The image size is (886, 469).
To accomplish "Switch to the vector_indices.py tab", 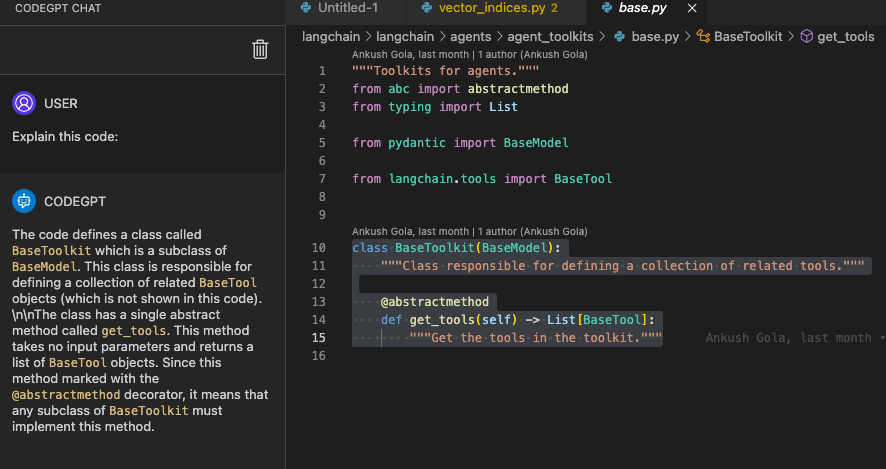I will coord(497,8).
